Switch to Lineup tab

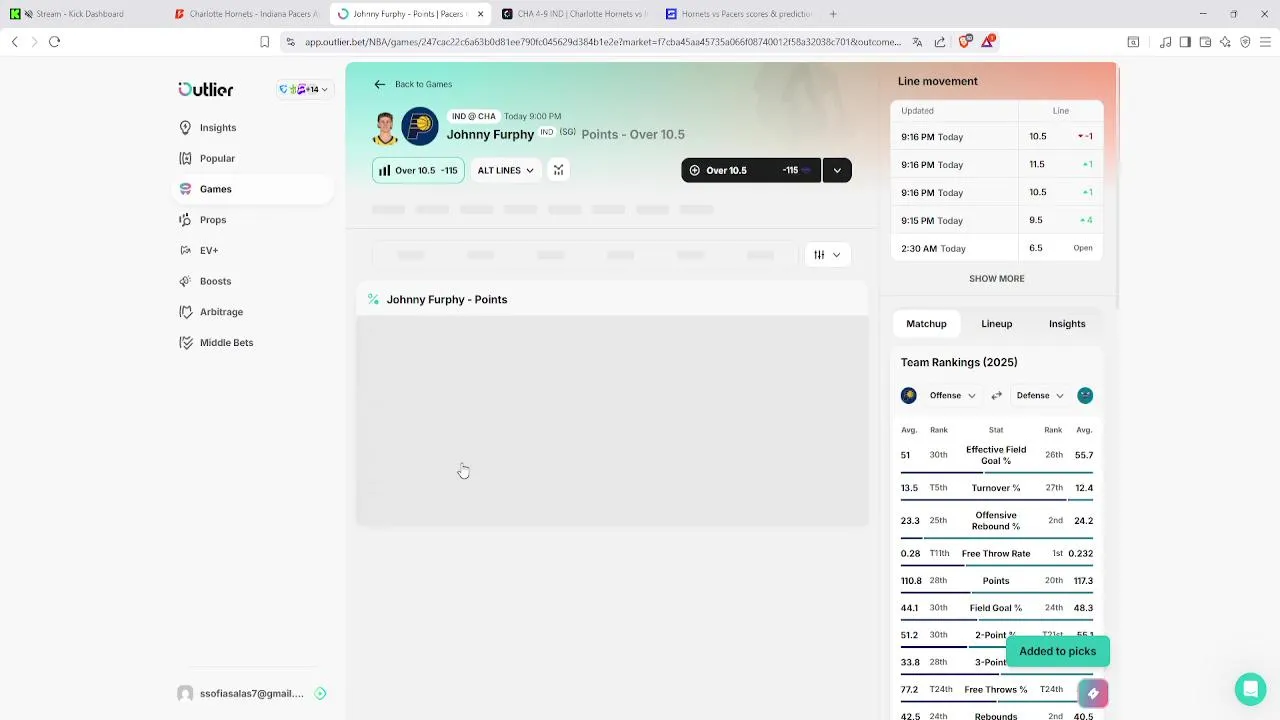point(996,324)
